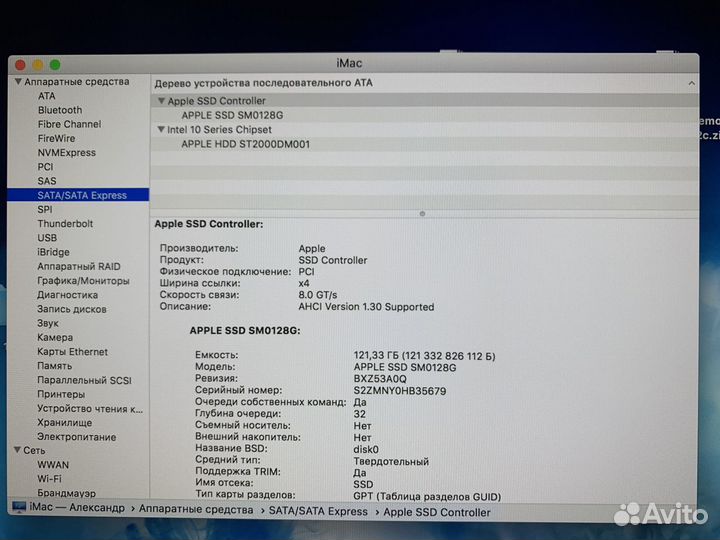Open the Диагностика entry
This screenshot has width=720, height=540.
click(x=68, y=295)
